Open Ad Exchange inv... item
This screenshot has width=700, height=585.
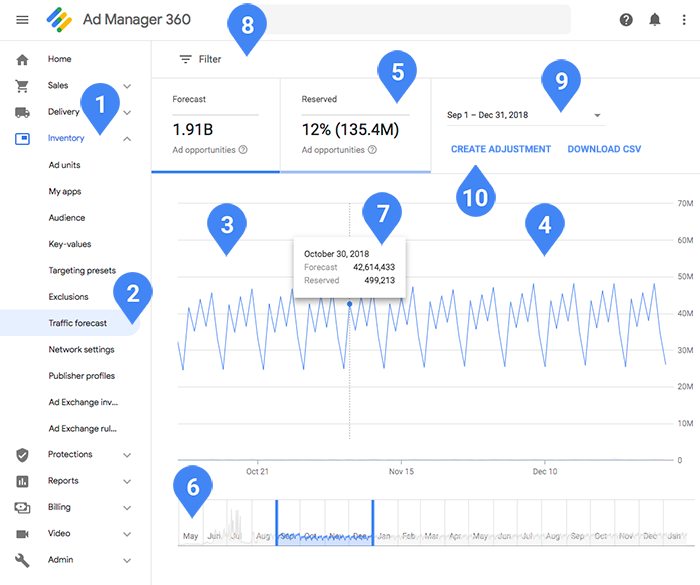click(83, 402)
